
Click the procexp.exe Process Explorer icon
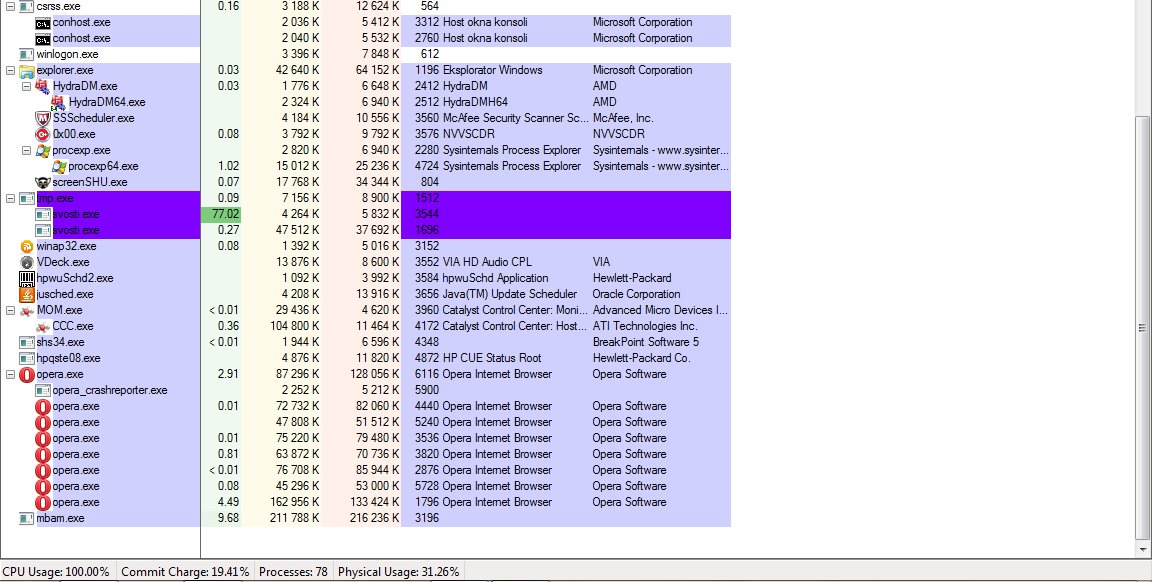[43, 151]
